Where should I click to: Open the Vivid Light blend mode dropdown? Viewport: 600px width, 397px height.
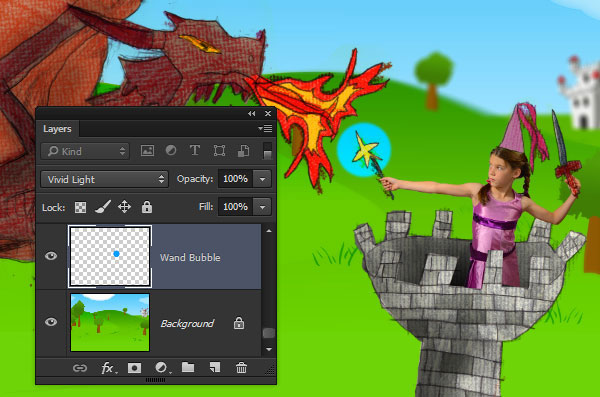(x=104, y=179)
